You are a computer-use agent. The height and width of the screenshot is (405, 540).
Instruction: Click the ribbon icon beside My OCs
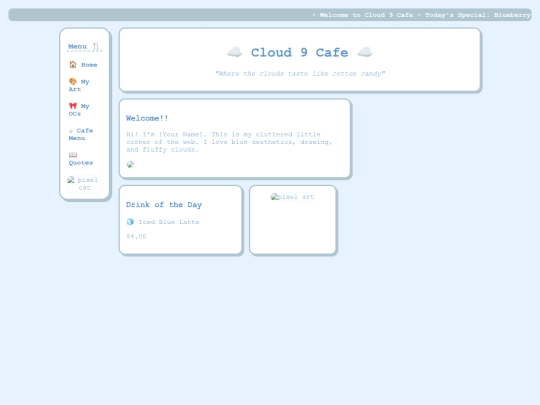click(73, 106)
